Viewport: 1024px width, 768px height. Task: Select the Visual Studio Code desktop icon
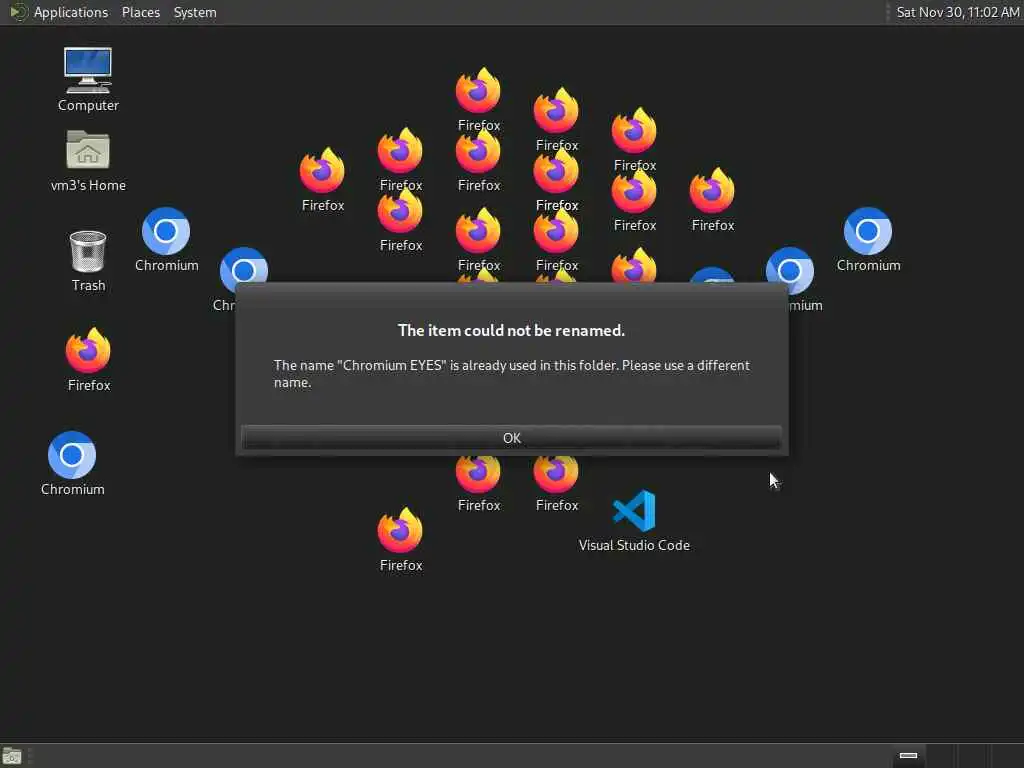634,510
